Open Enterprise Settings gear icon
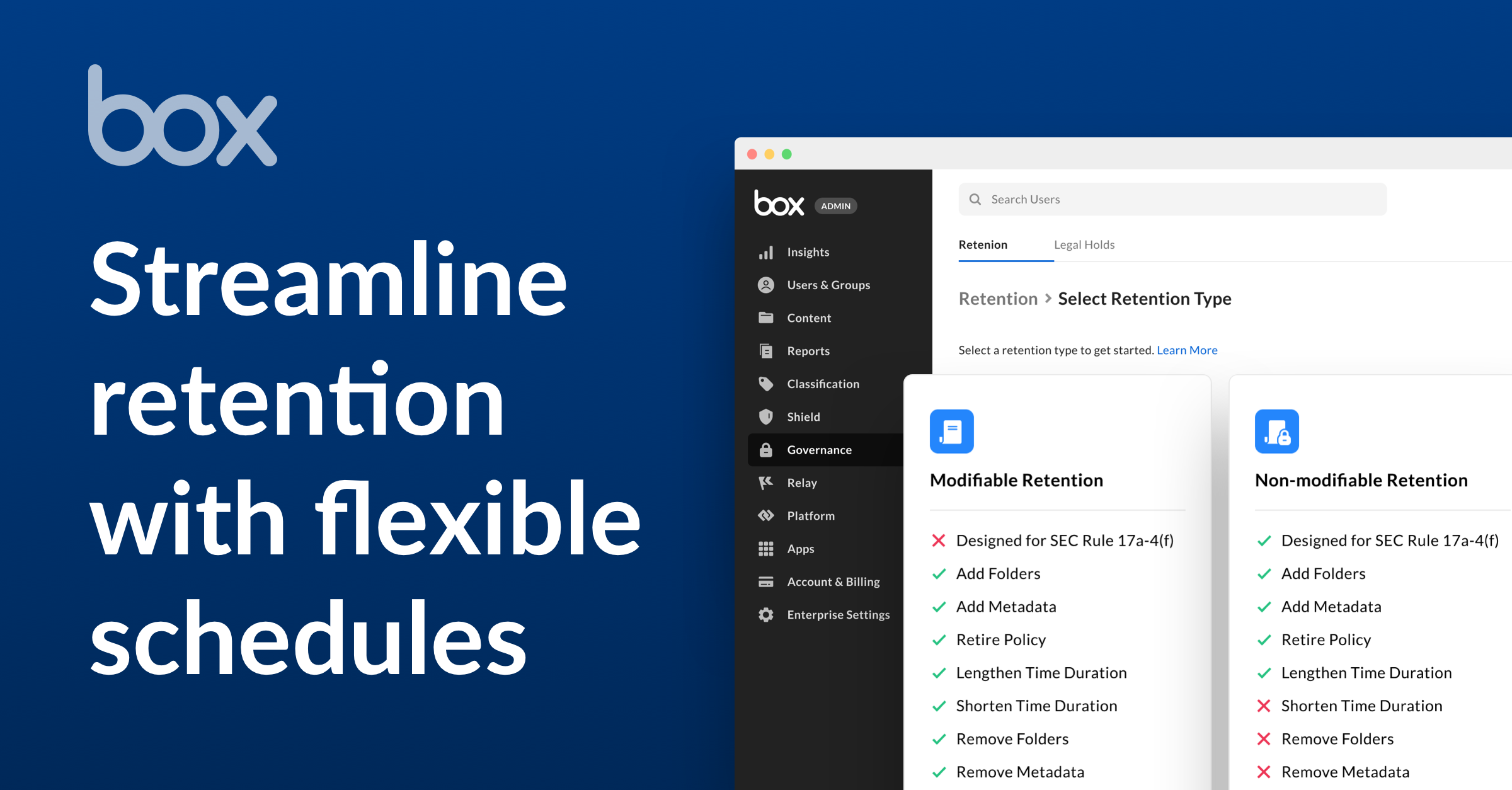The width and height of the screenshot is (1512, 790). click(x=766, y=614)
